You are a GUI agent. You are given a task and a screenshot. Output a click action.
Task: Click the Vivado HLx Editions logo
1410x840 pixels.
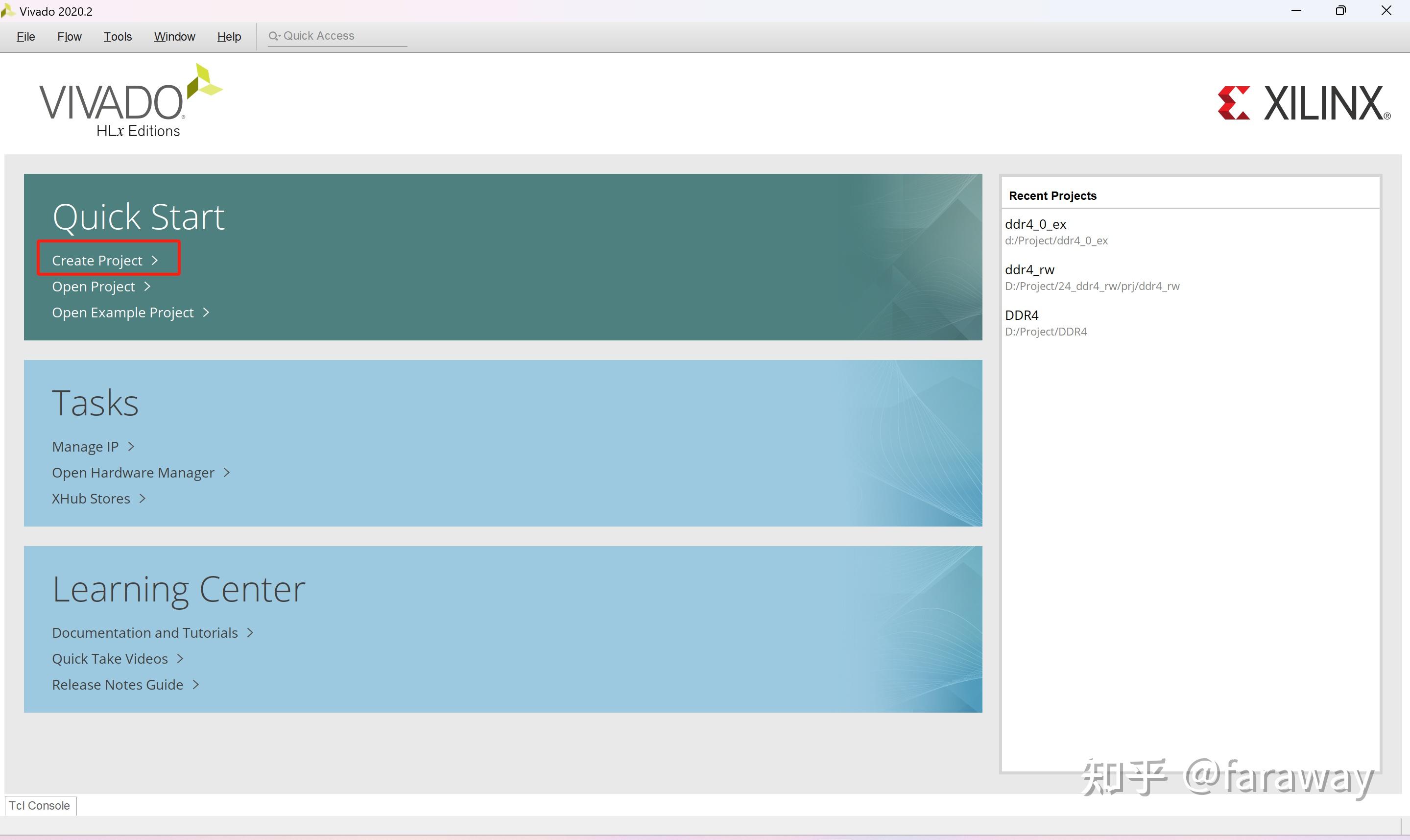coord(131,101)
